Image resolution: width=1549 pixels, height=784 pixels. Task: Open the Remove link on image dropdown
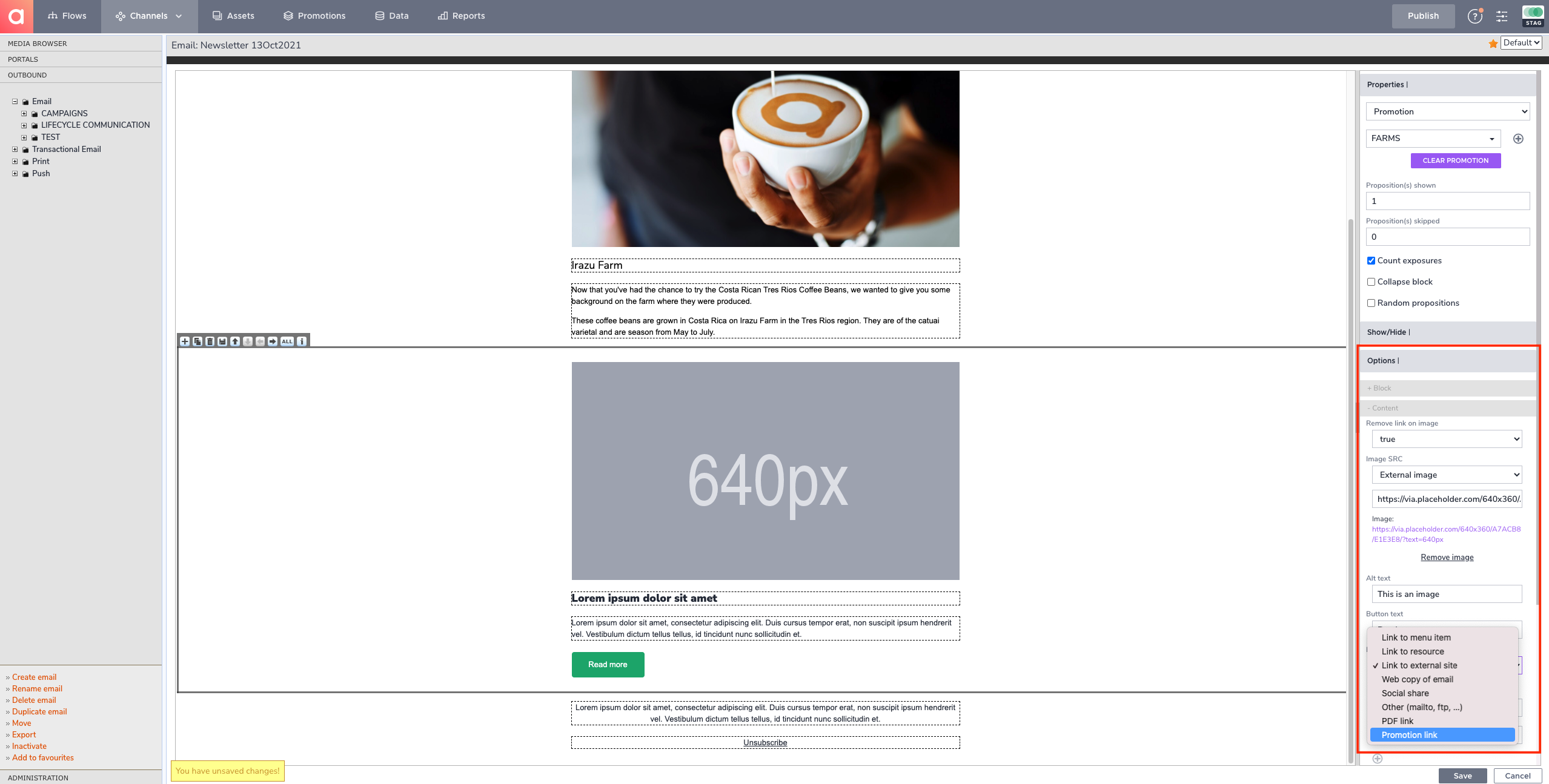1447,439
